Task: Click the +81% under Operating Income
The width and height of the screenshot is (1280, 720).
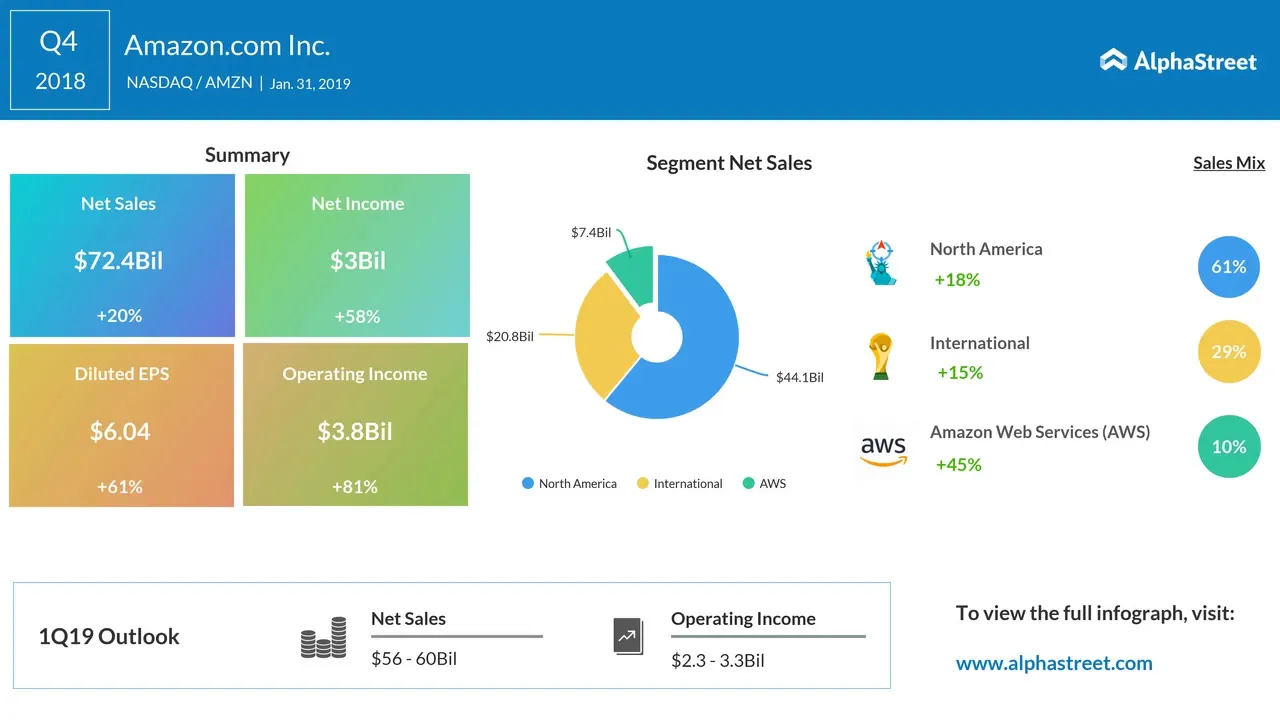Action: click(355, 487)
